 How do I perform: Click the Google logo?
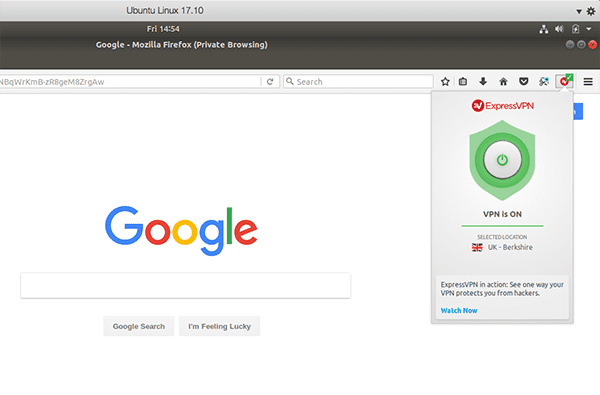[x=181, y=231]
